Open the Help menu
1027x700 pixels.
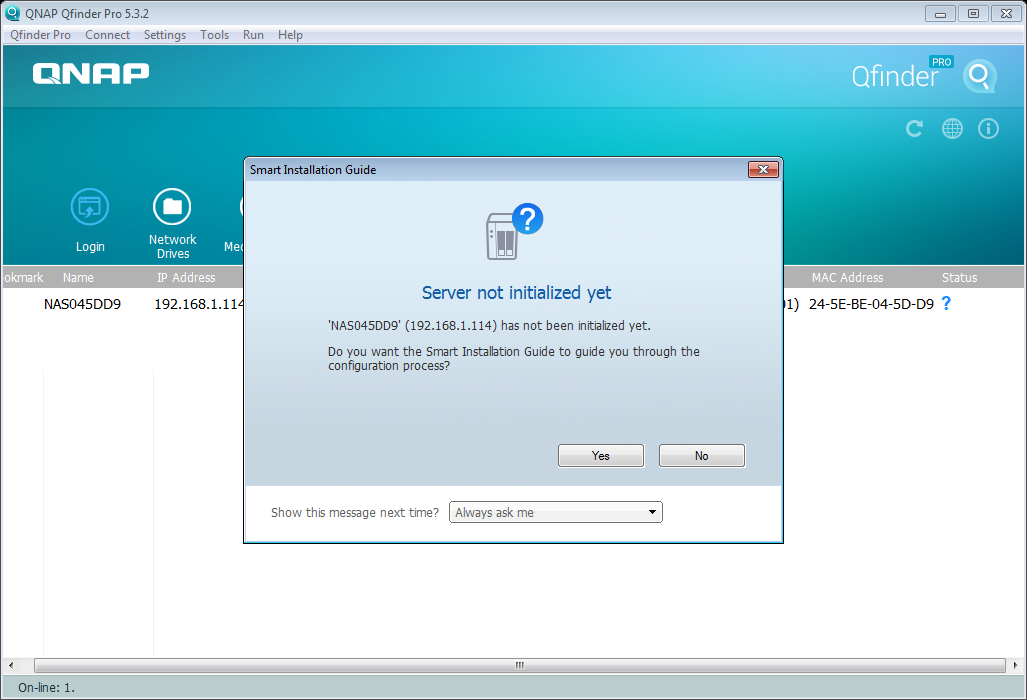pyautogui.click(x=290, y=35)
